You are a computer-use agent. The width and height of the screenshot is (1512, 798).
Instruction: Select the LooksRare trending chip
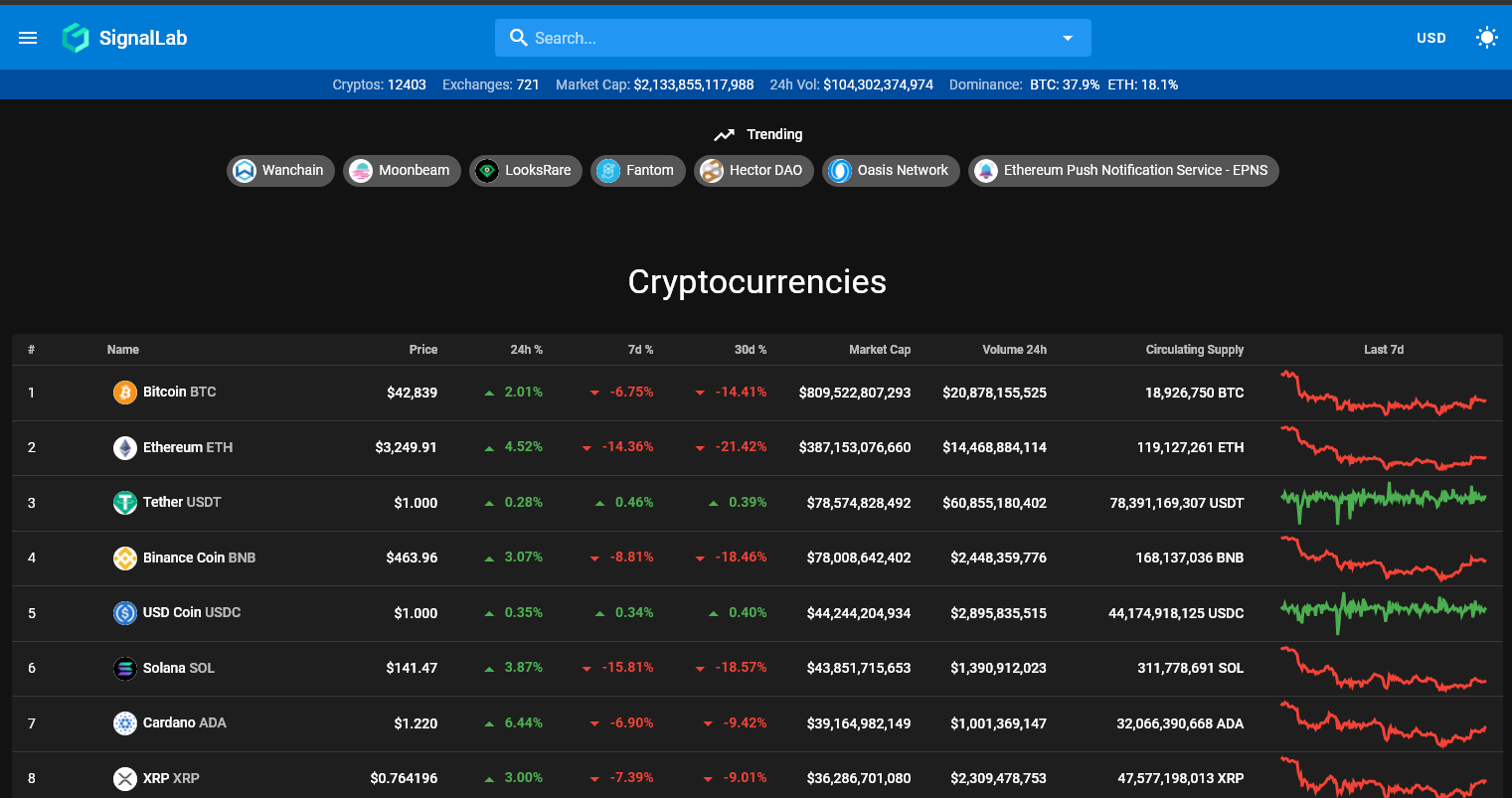[526, 171]
